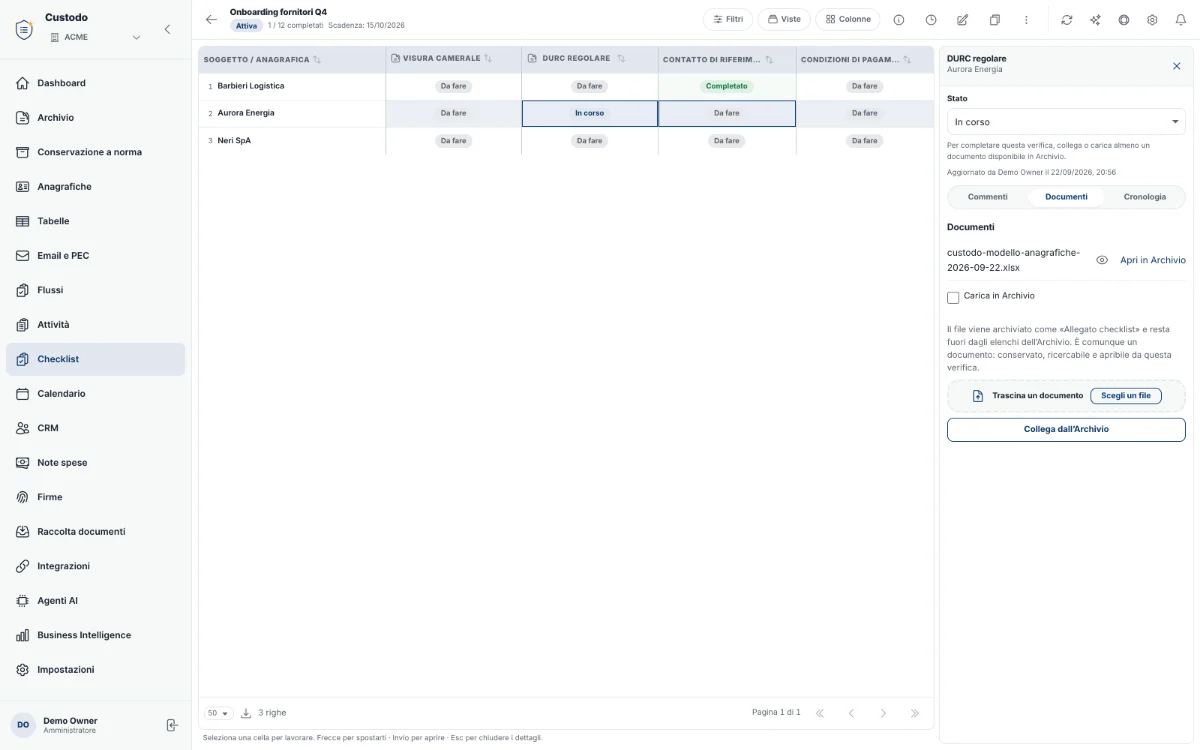
Task: Open Dashboard from the sidebar
Action: tap(95, 83)
